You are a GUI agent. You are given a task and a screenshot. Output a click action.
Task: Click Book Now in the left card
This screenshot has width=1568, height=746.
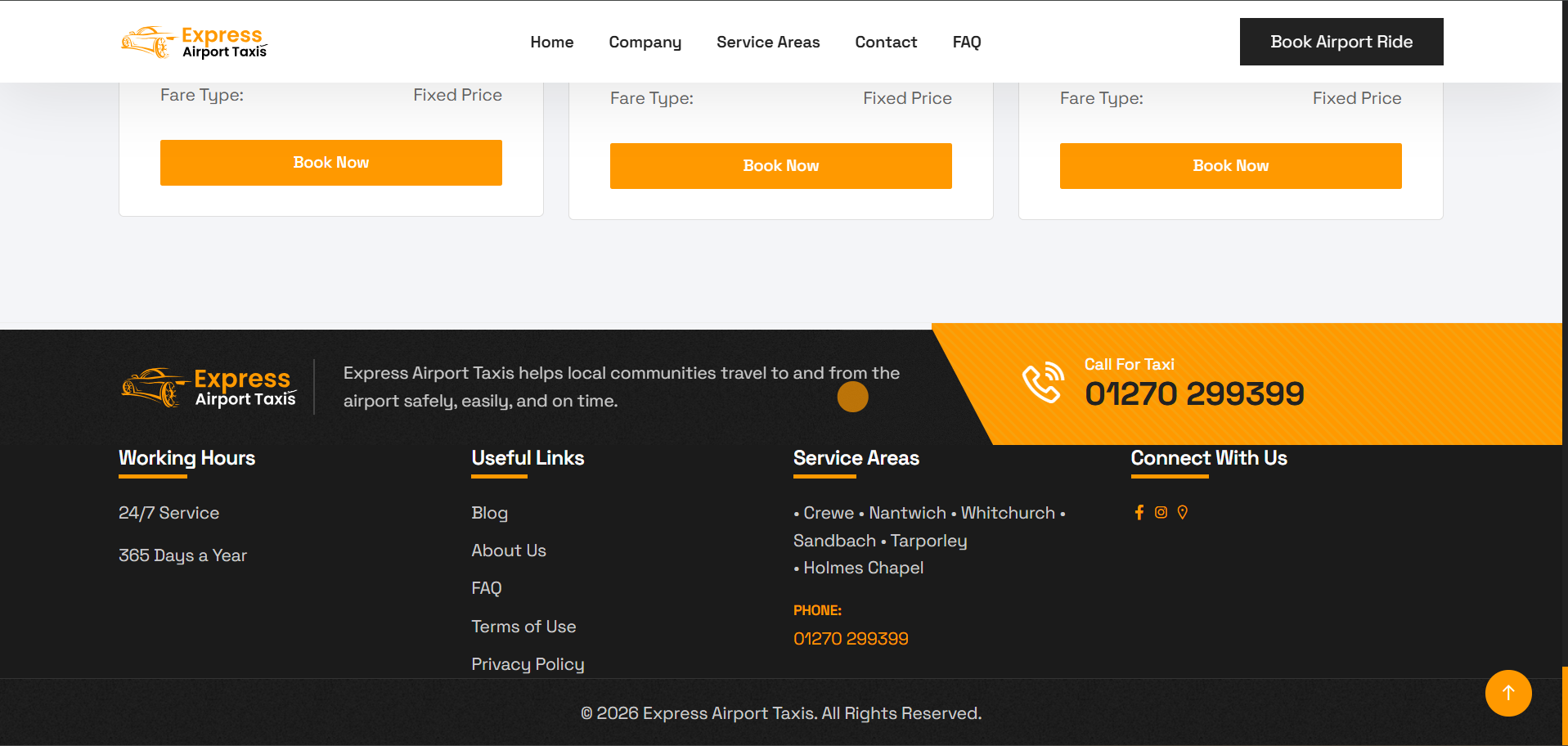[x=331, y=163]
